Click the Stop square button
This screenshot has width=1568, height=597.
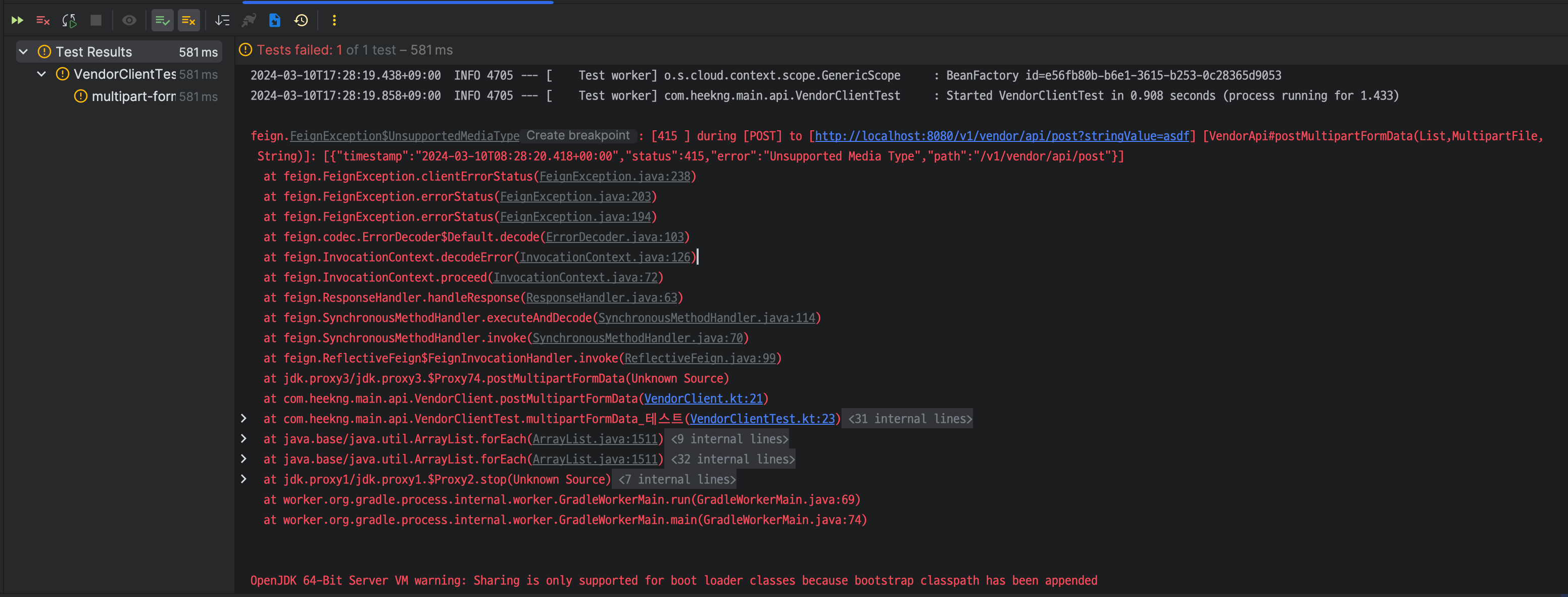95,20
